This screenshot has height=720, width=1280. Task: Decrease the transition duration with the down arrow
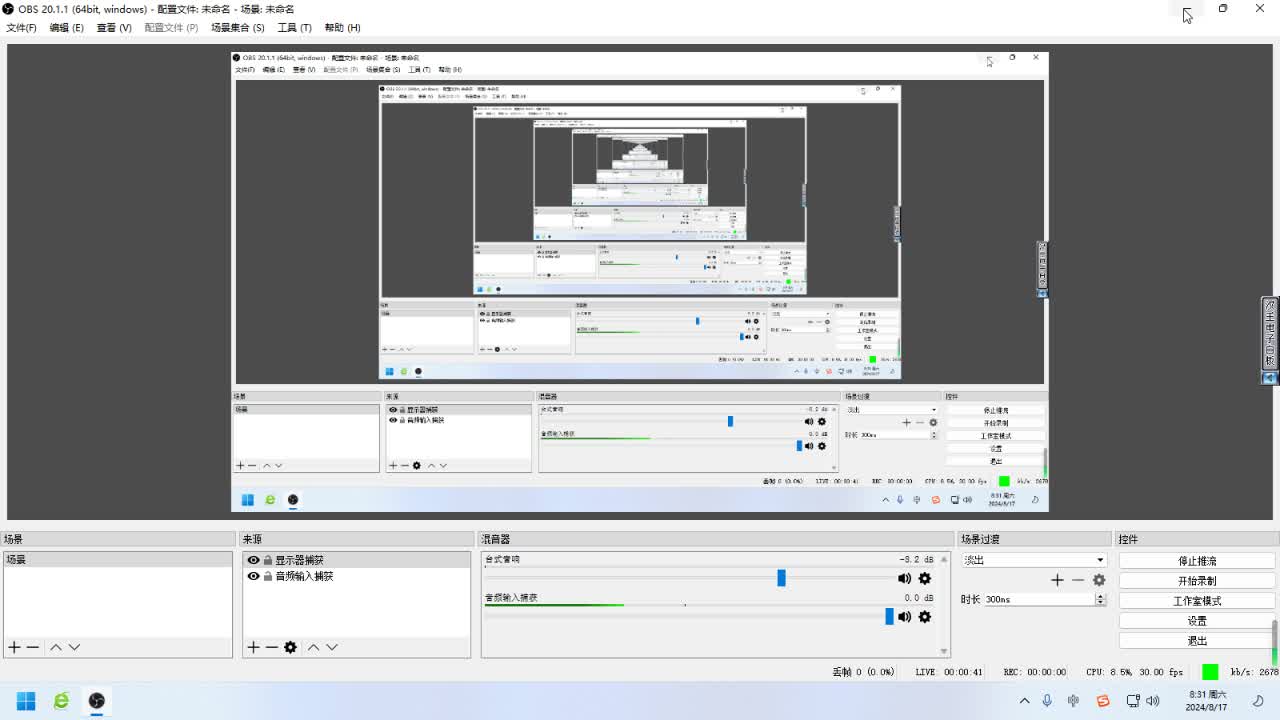coord(1101,603)
